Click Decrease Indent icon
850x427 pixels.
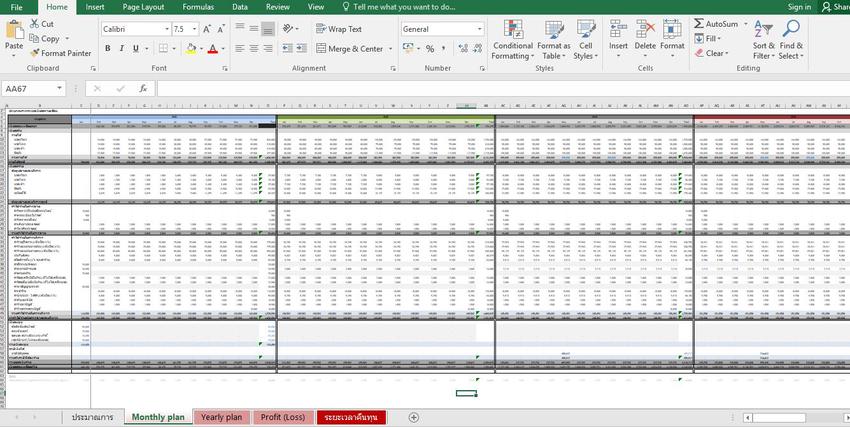pyautogui.click(x=287, y=49)
